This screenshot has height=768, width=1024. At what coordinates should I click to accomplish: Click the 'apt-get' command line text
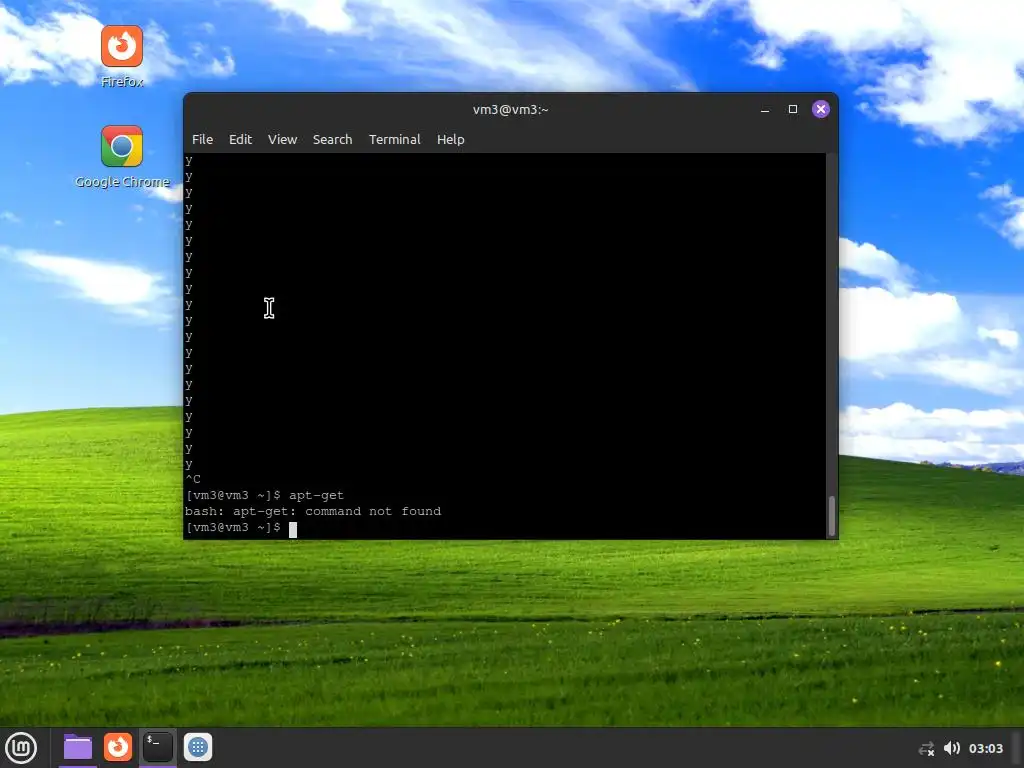tap(316, 496)
